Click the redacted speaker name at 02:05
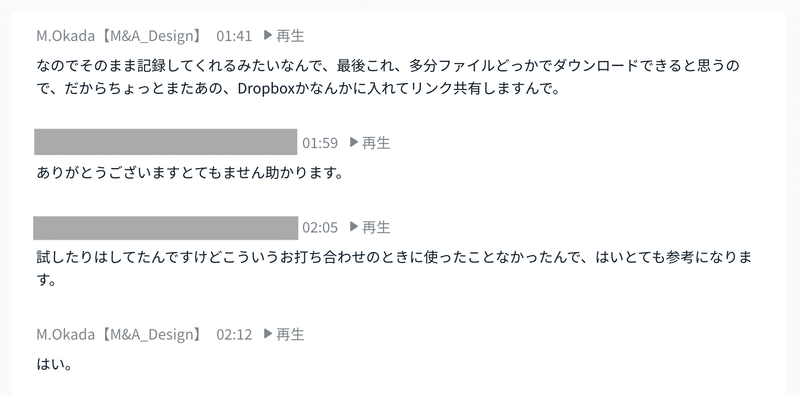This screenshot has width=800, height=395. click(166, 228)
